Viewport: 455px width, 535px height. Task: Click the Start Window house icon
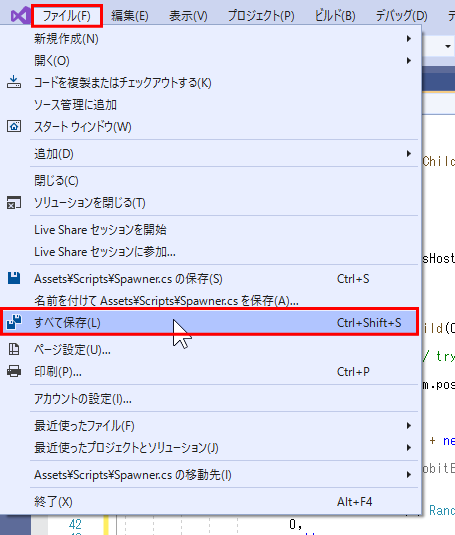point(14,126)
